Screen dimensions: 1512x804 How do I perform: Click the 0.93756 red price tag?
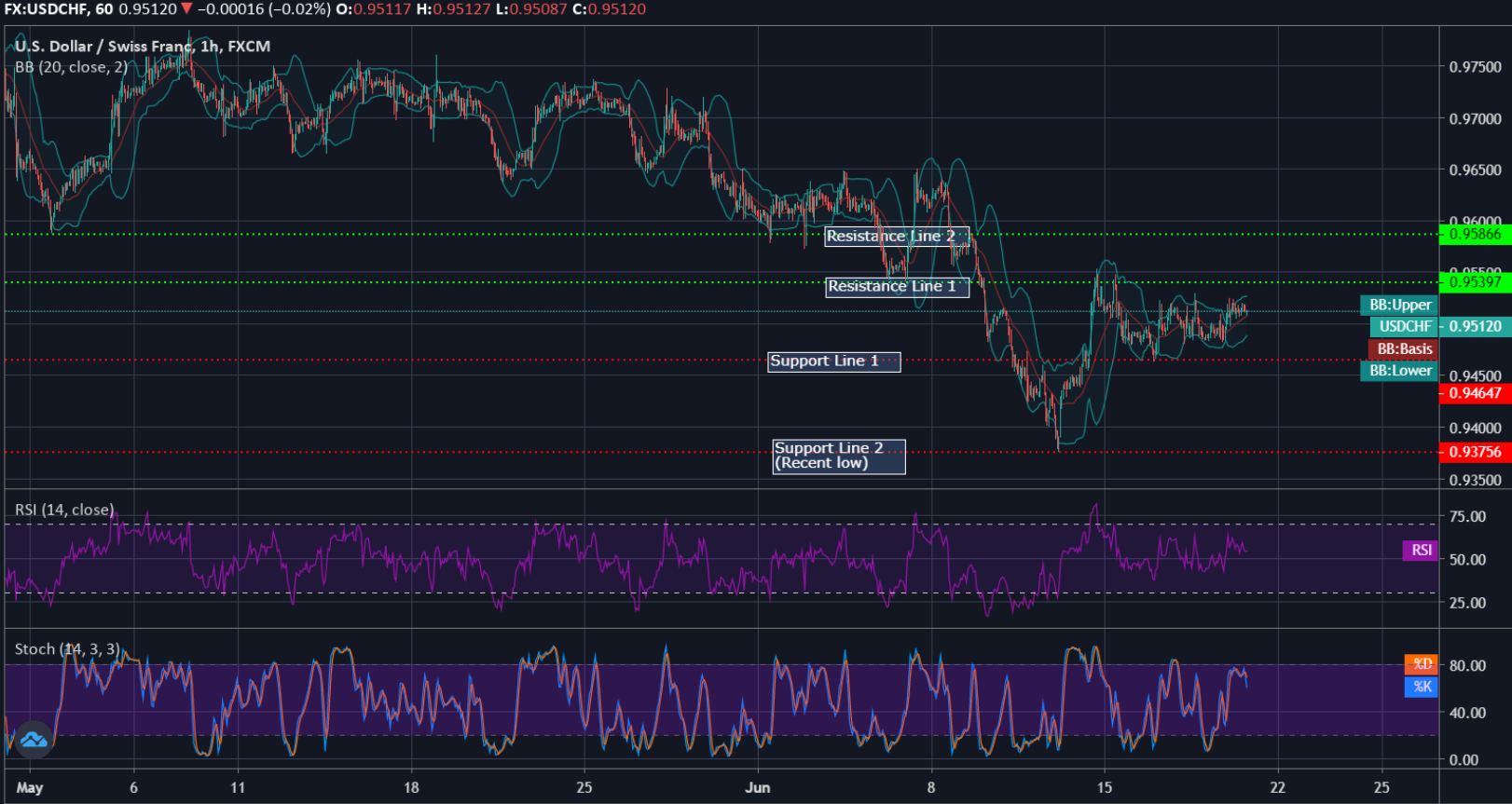[1476, 452]
